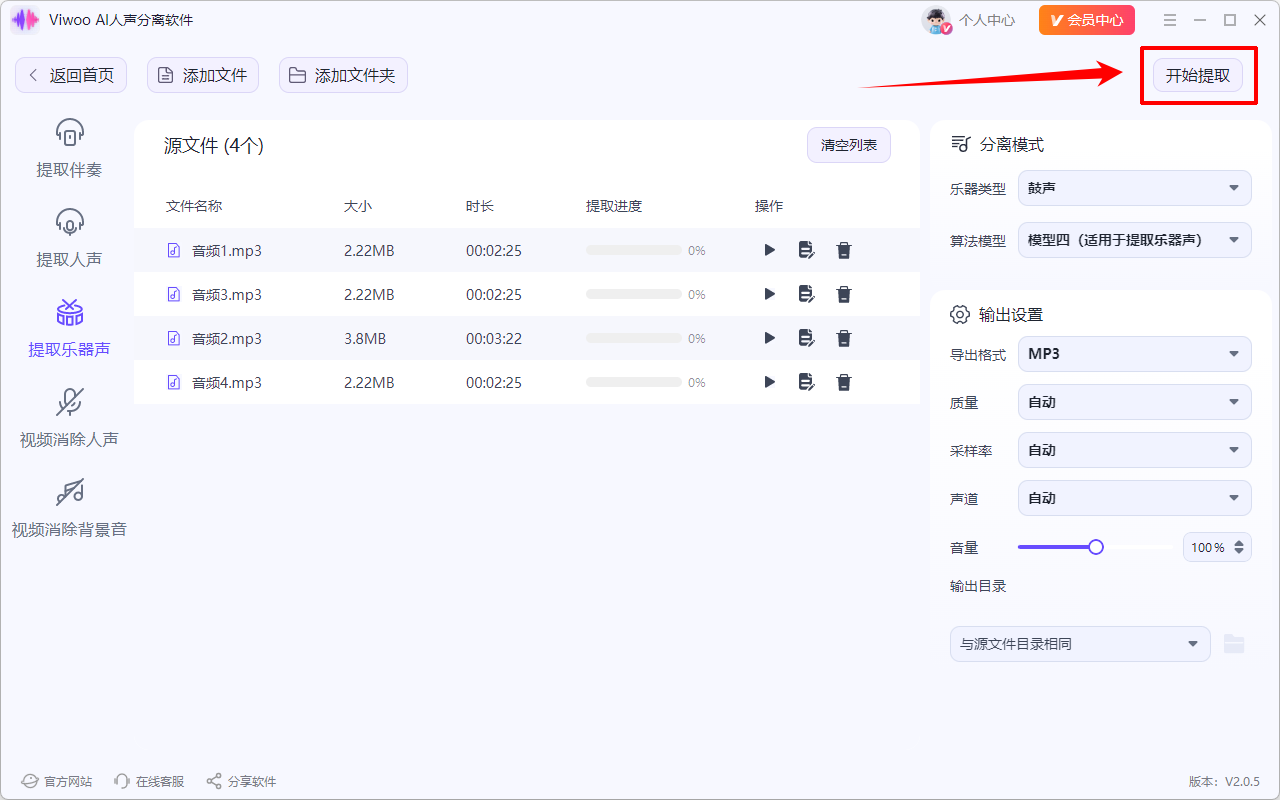The height and width of the screenshot is (800, 1280).
Task: Click the 音量 volume slider handle
Action: [x=1096, y=547]
